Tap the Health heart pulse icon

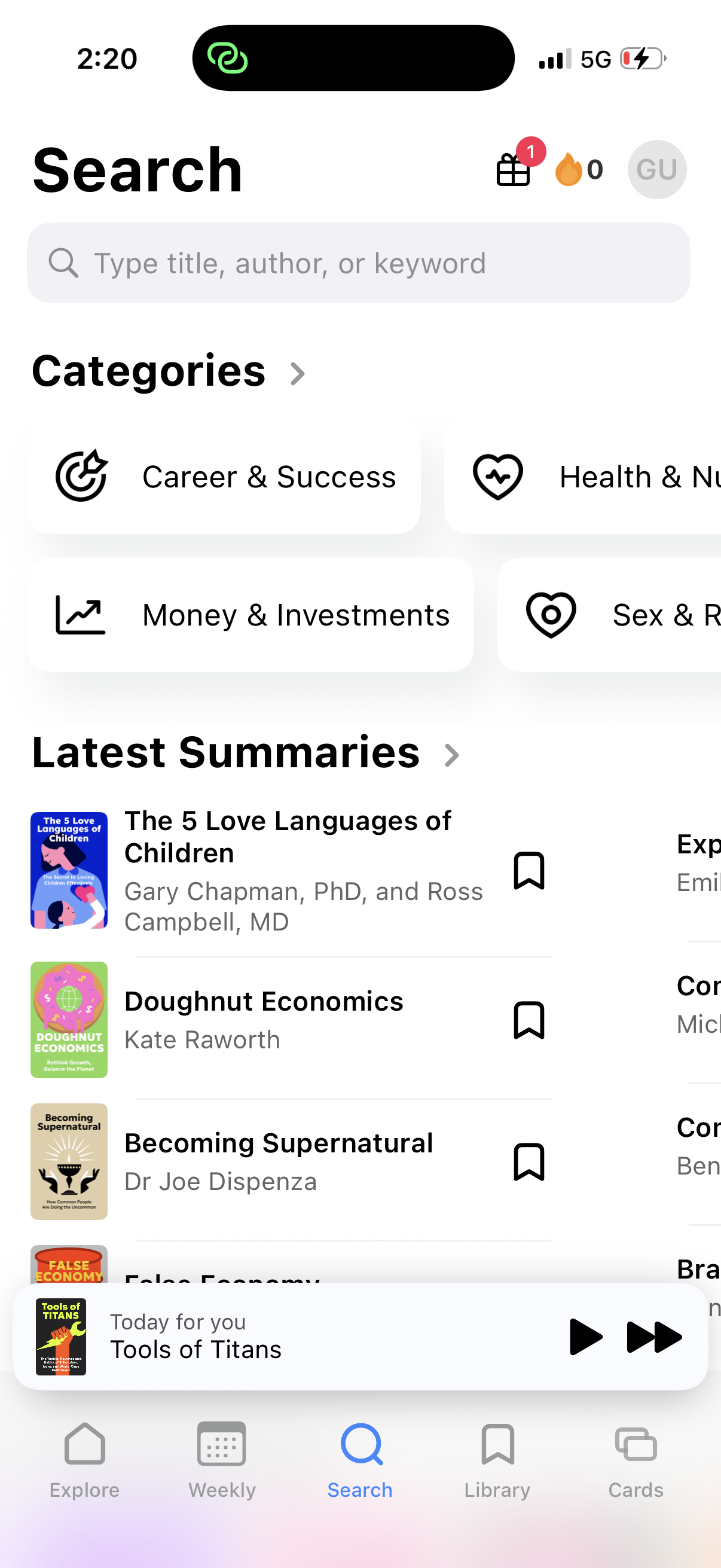coord(497,477)
